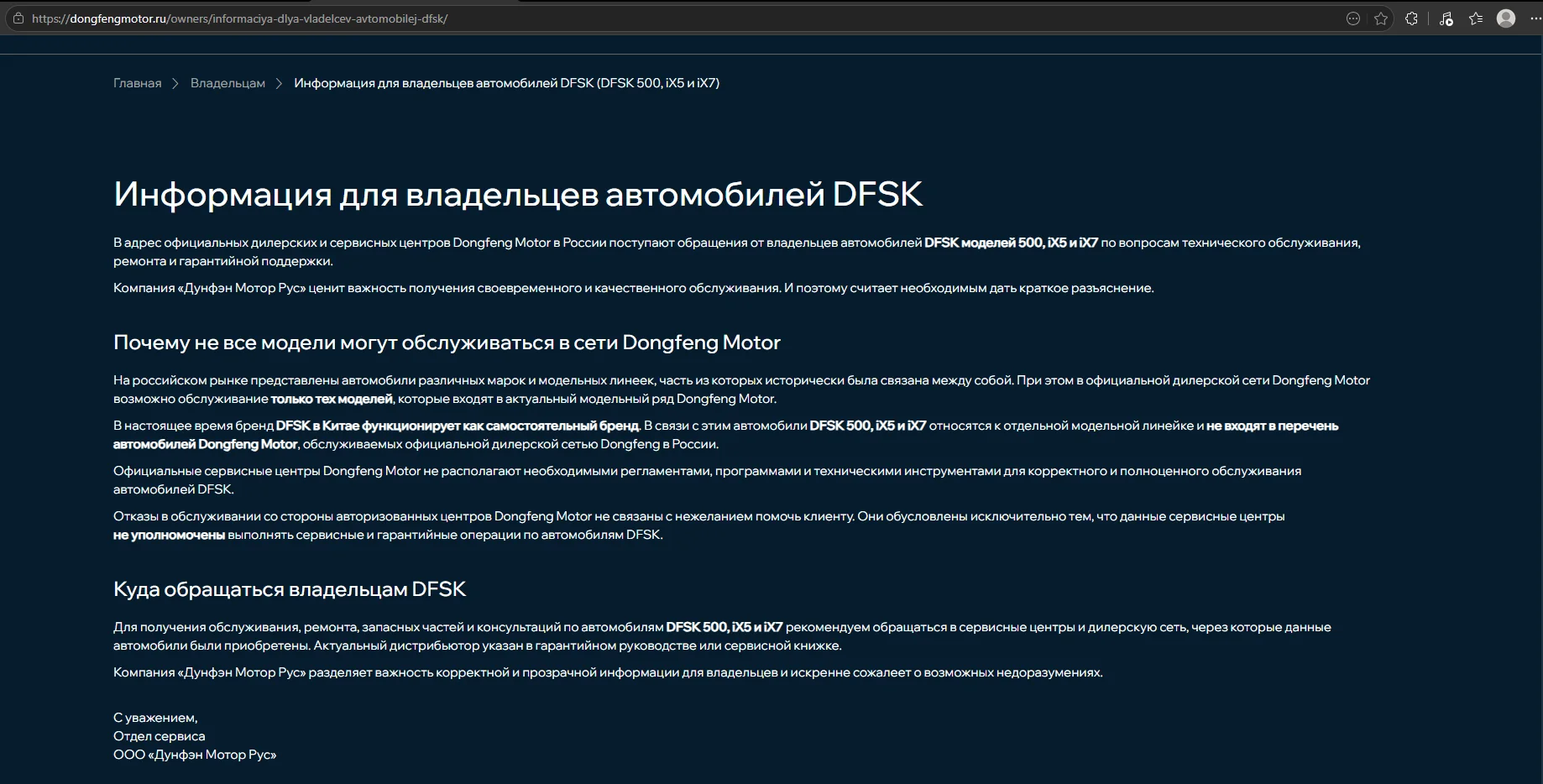Click paragraph starting Официальные сервисные центры Dongfeng Motor
1543x784 pixels.
tap(707, 480)
